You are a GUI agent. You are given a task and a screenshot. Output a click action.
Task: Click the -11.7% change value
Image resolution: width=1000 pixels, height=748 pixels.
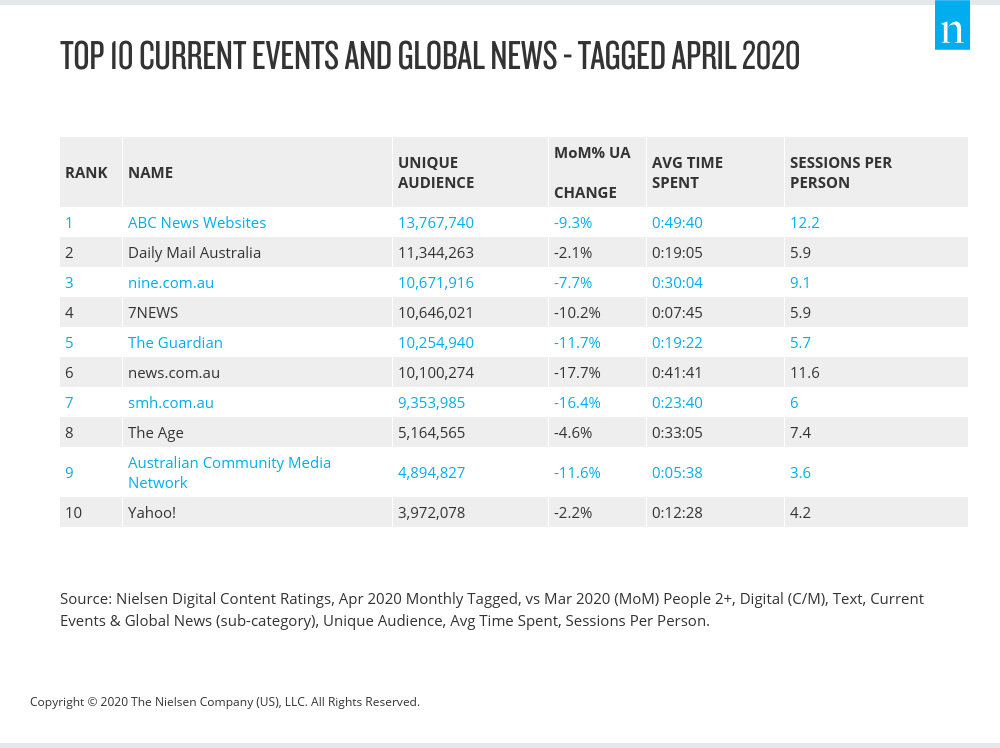[x=577, y=342]
